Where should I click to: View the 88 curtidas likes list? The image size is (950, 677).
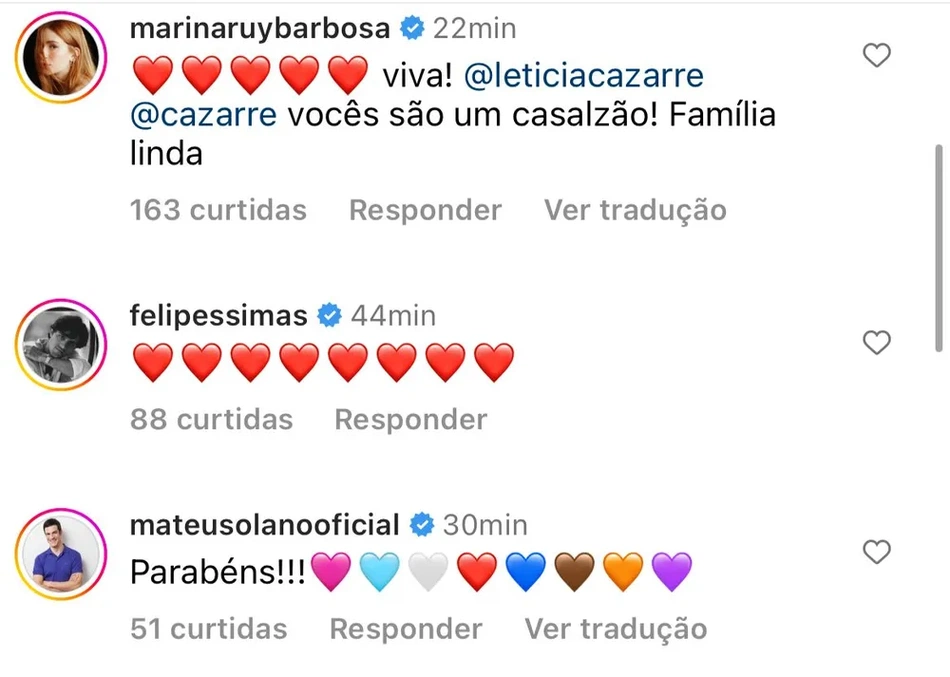pos(211,419)
